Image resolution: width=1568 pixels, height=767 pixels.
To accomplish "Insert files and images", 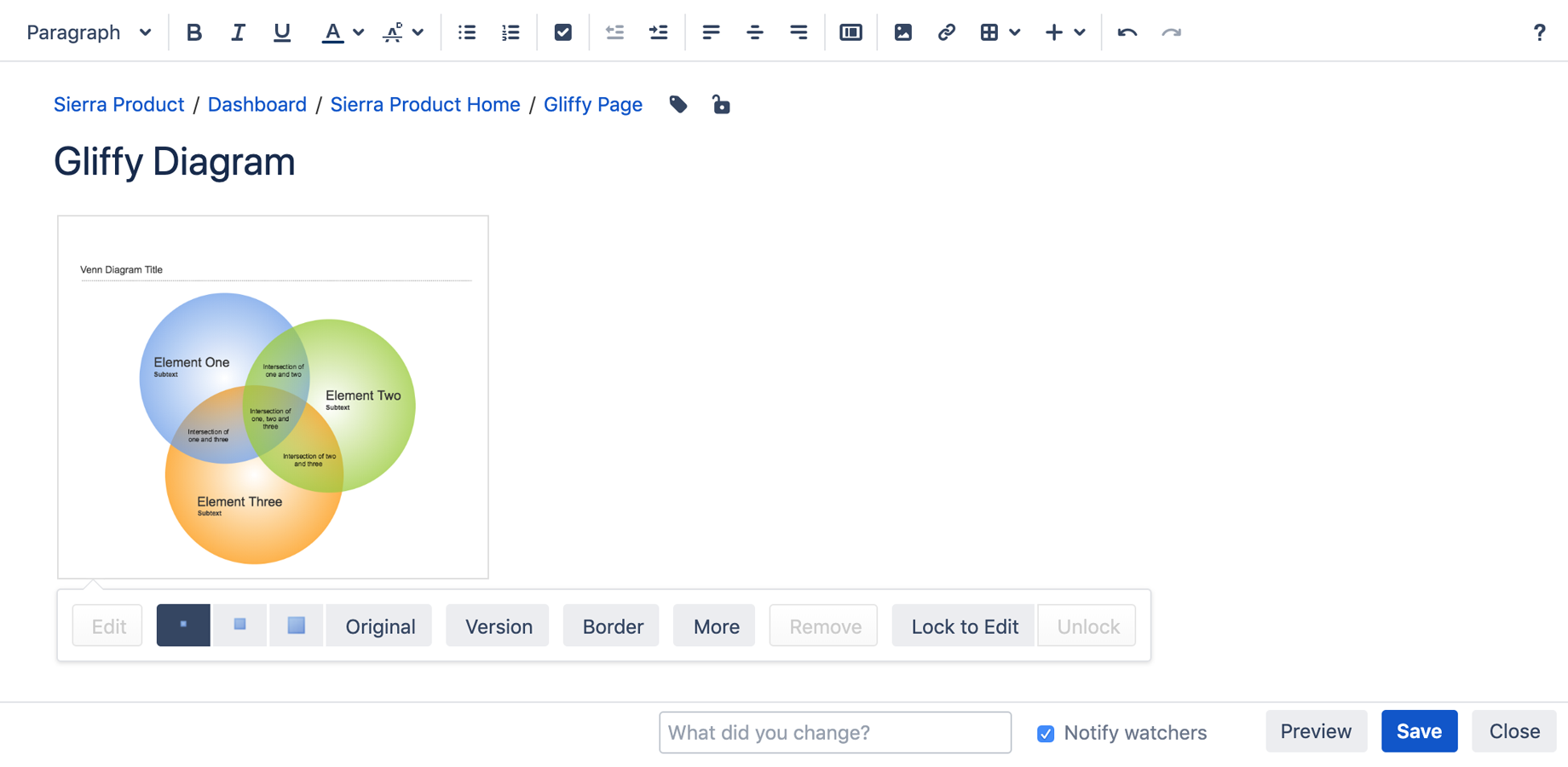I will [903, 32].
